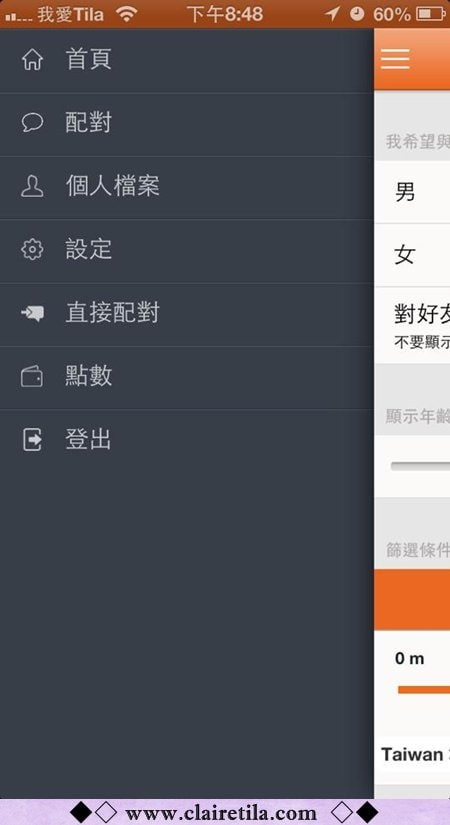The width and height of the screenshot is (450, 825).
Task: Tap the speech bubble icon for 配對
Action: (x=32, y=123)
